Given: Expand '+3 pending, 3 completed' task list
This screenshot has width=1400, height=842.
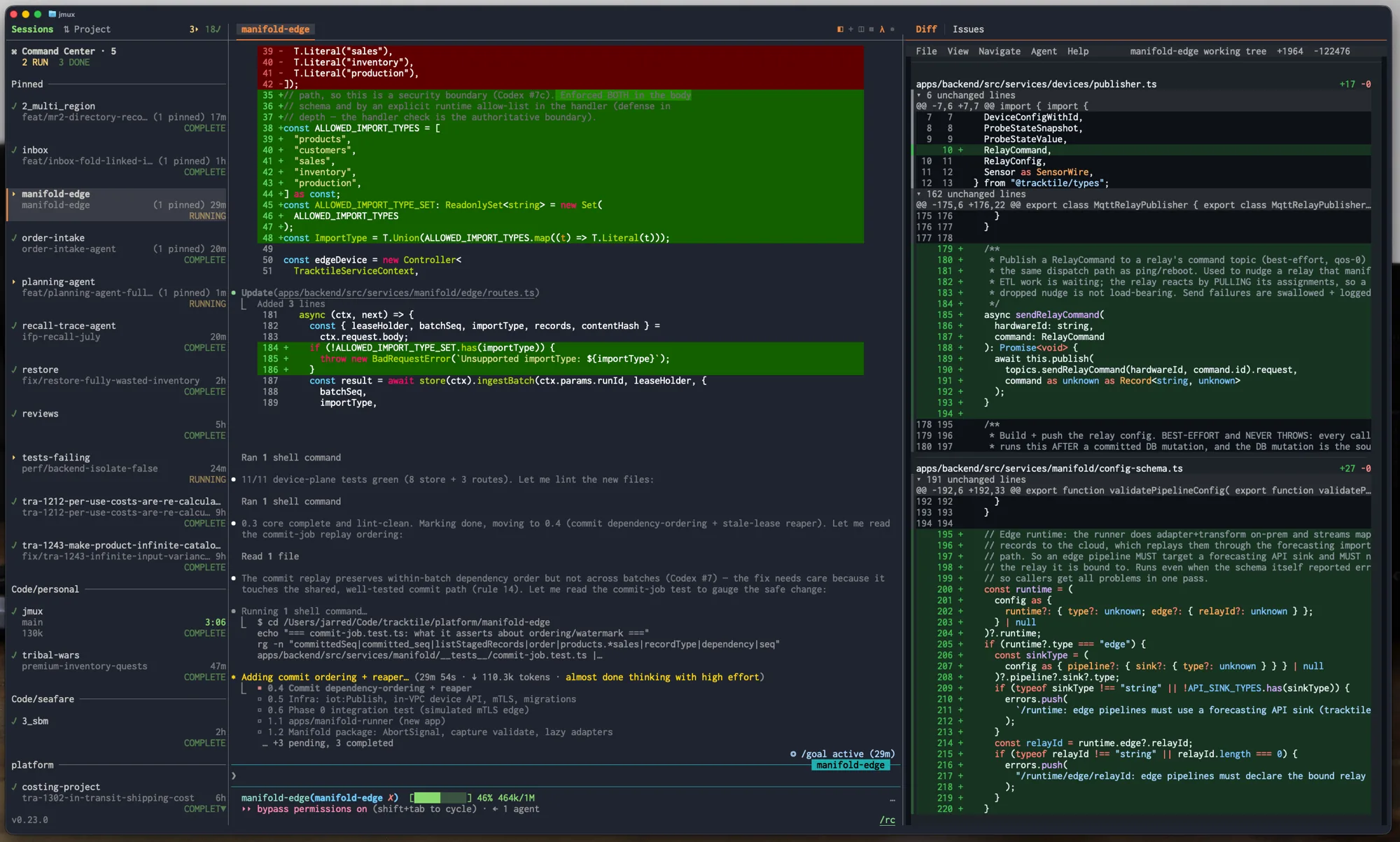Looking at the screenshot, I should [x=328, y=743].
